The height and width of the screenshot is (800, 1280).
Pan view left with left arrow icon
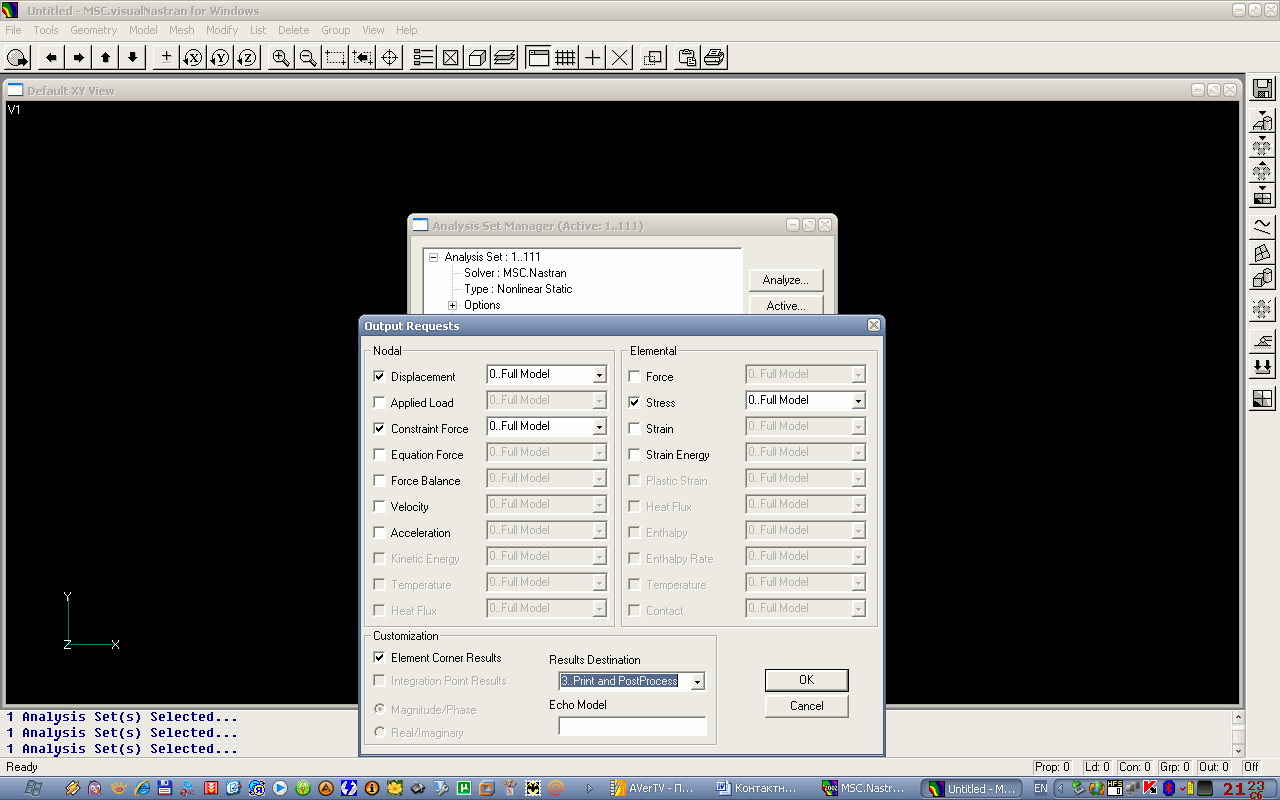(51, 58)
